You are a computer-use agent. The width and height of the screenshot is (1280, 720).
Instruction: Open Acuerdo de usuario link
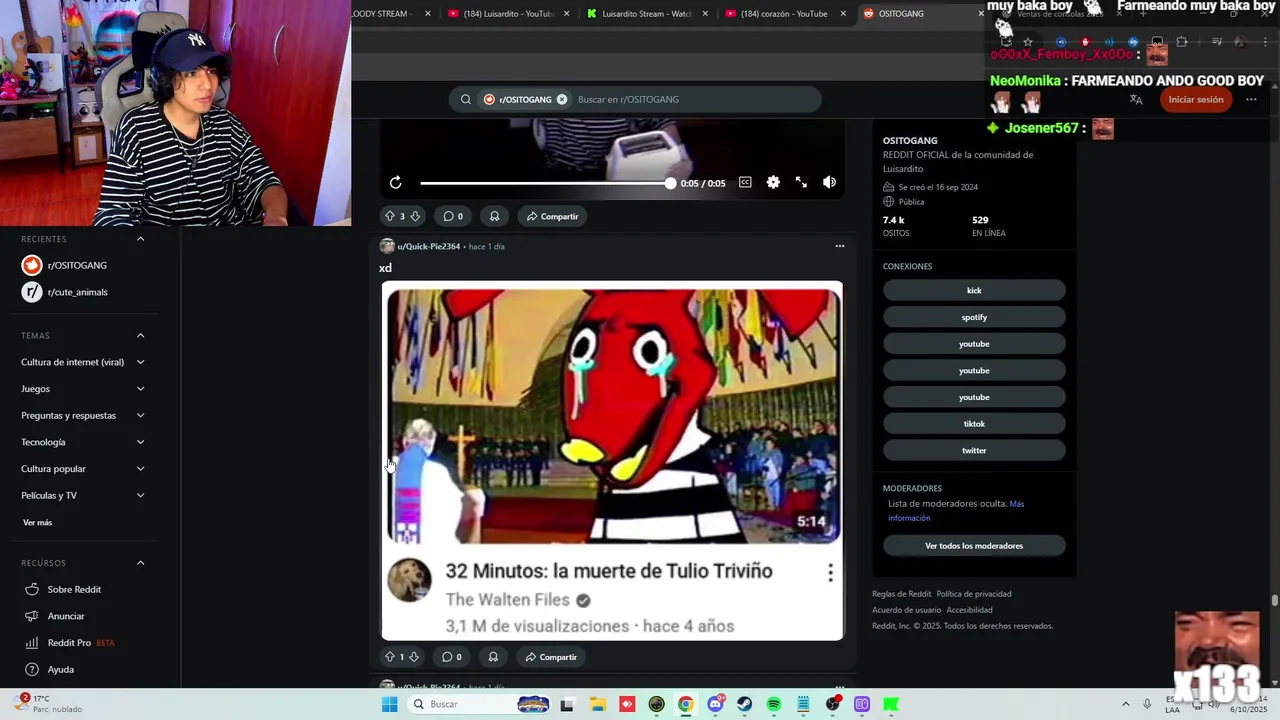[x=906, y=610]
